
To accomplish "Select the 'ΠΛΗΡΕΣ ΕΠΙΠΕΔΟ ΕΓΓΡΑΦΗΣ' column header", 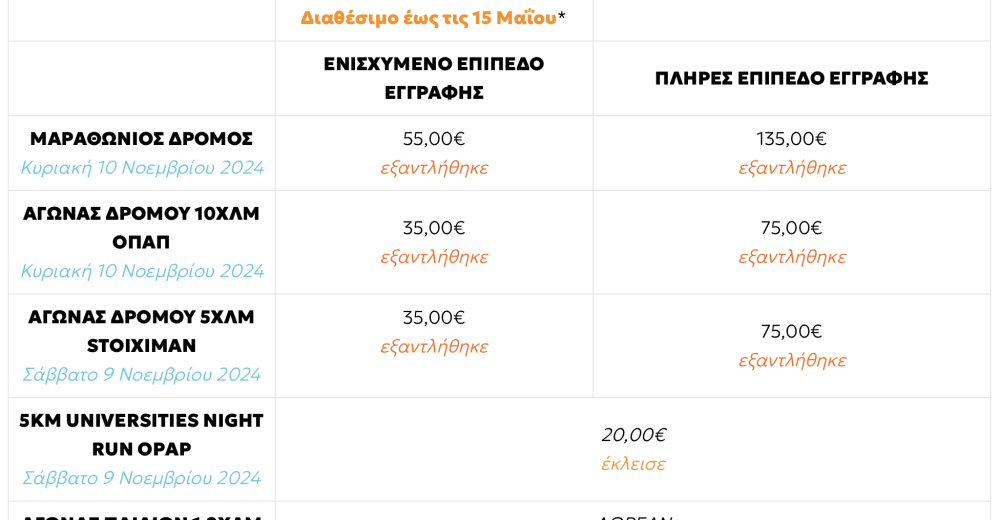I will click(791, 78).
